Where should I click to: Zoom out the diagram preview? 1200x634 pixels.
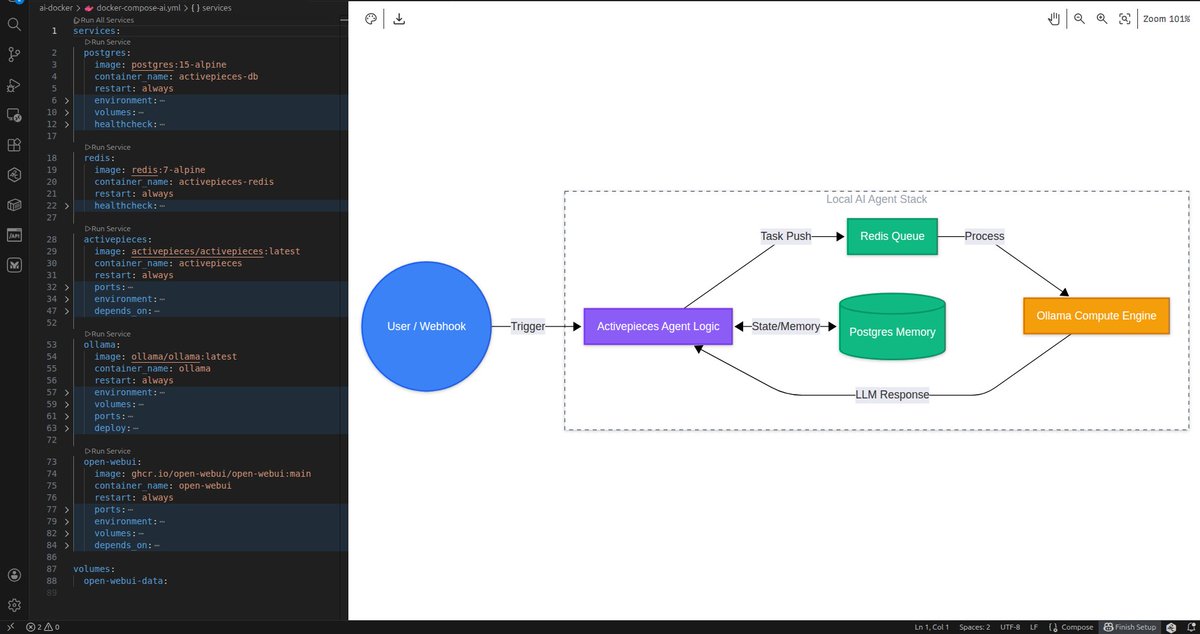(1080, 18)
